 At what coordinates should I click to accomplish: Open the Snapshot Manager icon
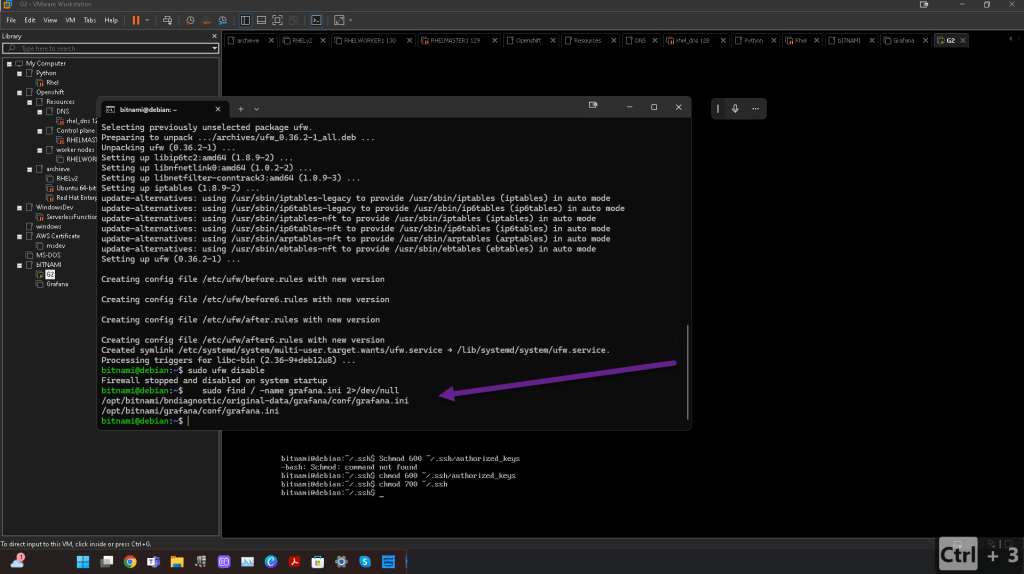click(x=223, y=20)
